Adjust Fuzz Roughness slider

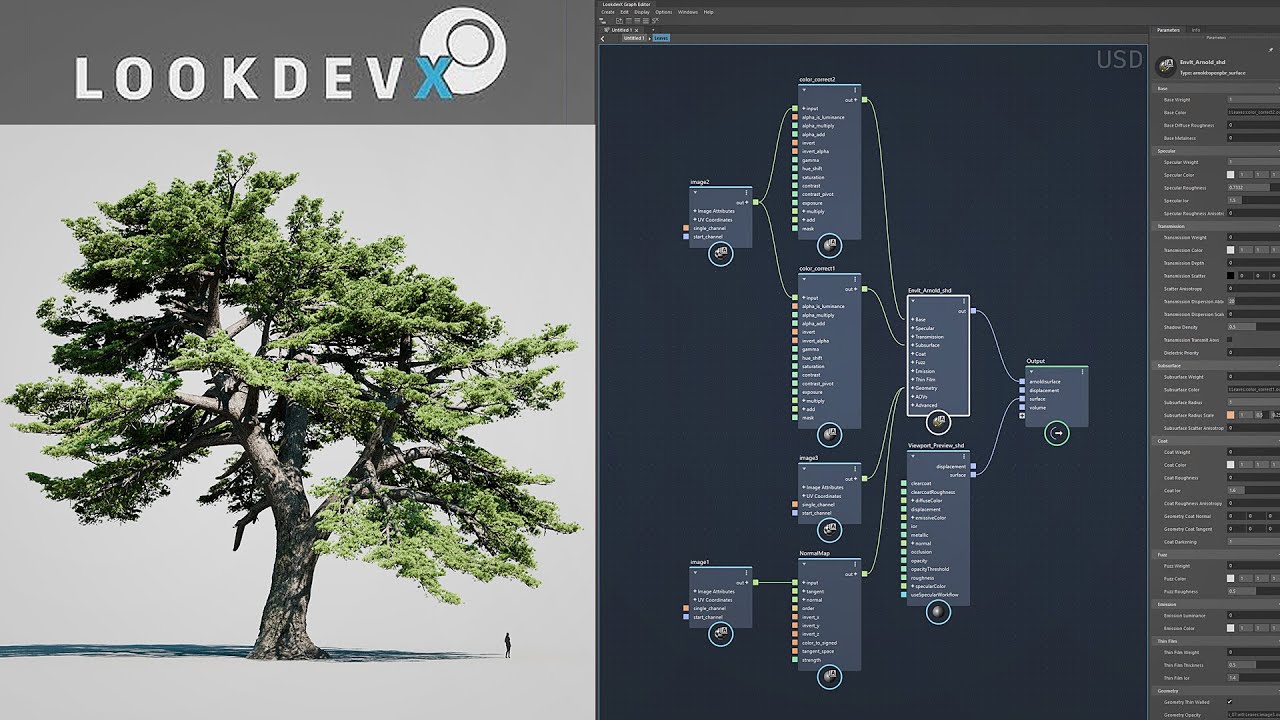point(1254,591)
